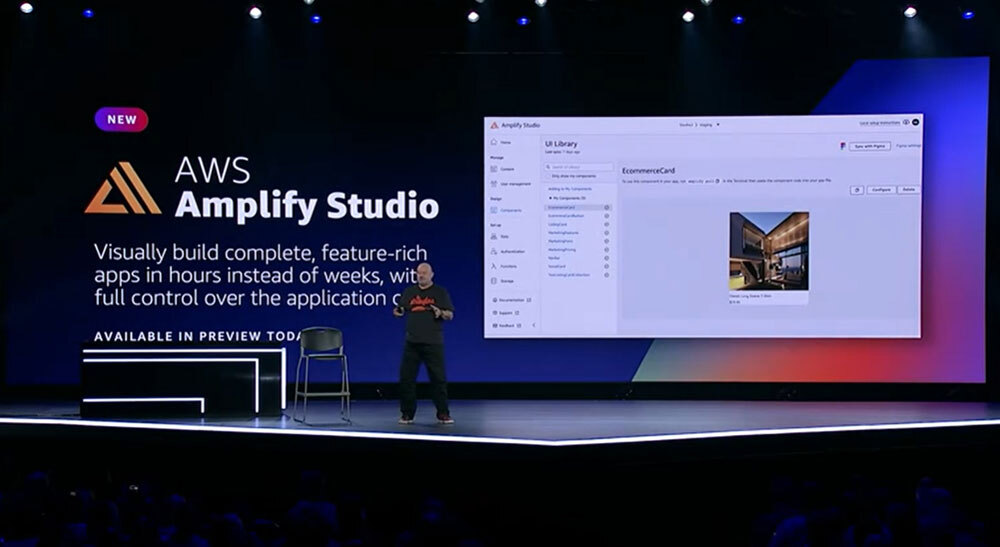Click the Configure button
The width and height of the screenshot is (1000, 547).
(x=881, y=189)
